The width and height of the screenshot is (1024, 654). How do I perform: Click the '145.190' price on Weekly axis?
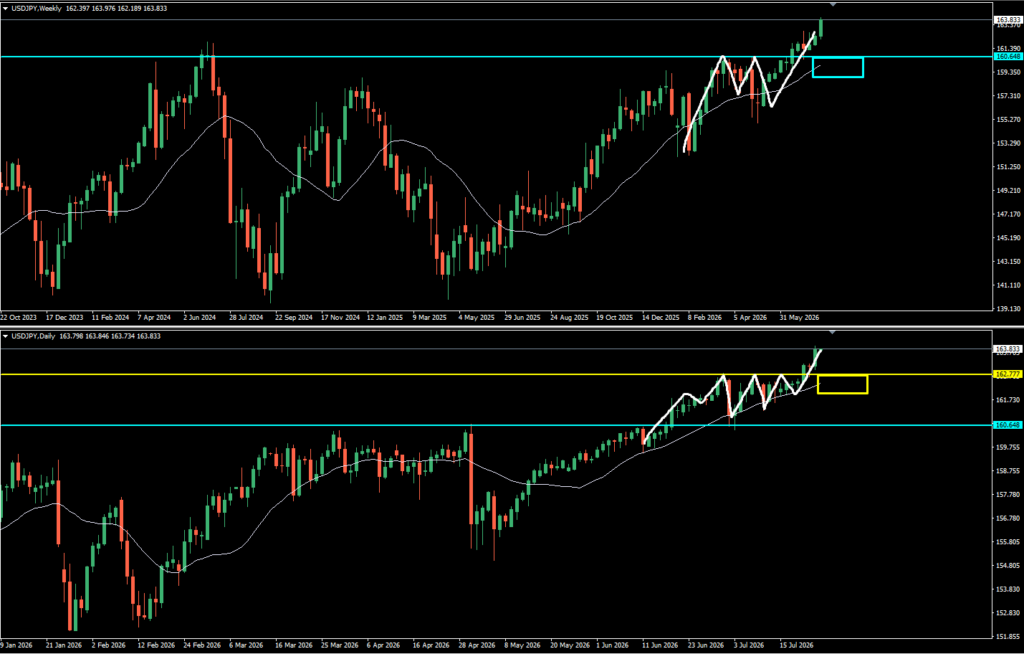(1009, 238)
